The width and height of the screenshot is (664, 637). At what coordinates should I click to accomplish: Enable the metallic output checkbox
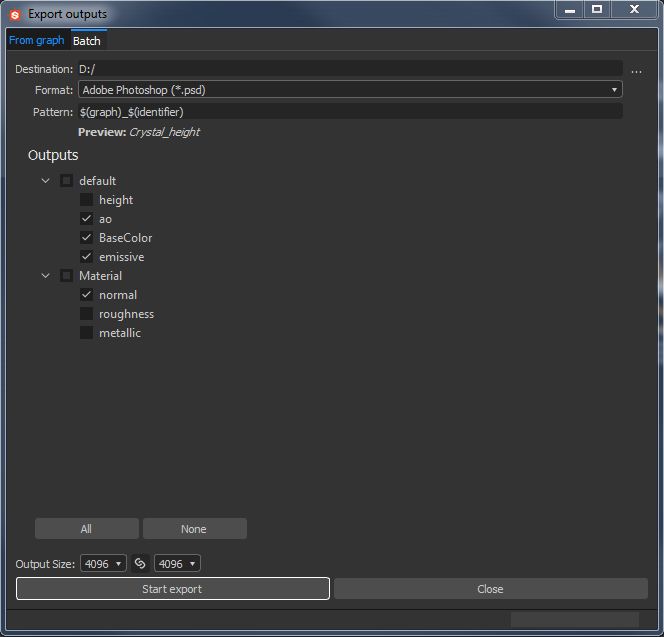pyautogui.click(x=86, y=333)
